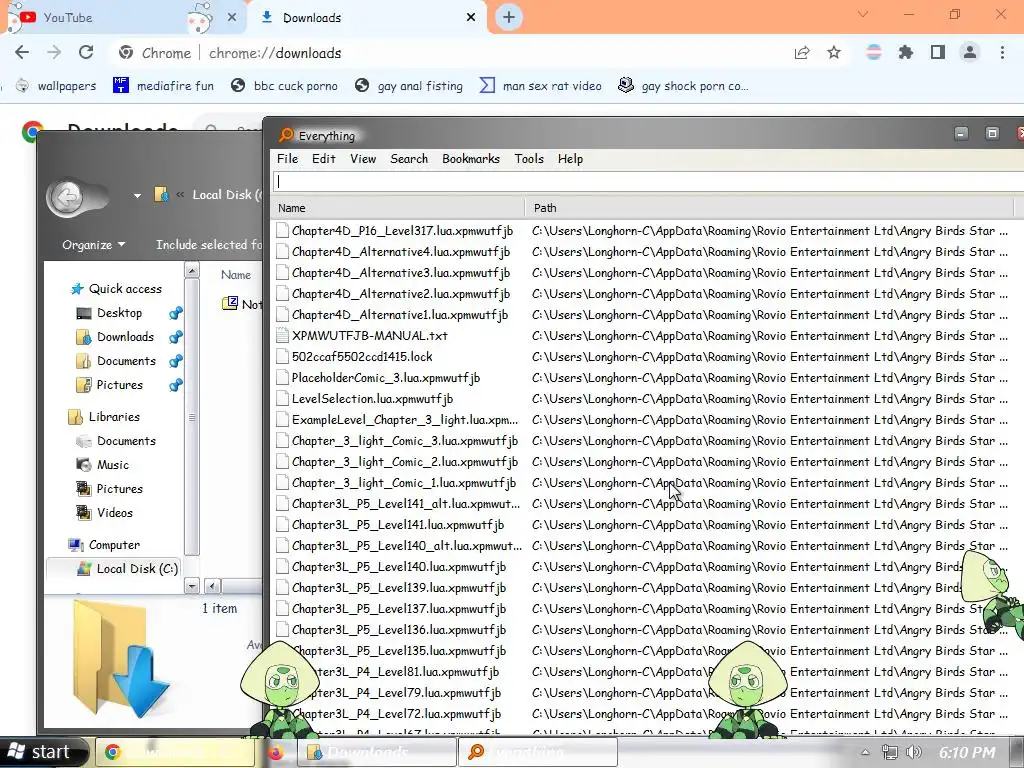
Task: Click the 6:10 PM clock
Action: (967, 752)
